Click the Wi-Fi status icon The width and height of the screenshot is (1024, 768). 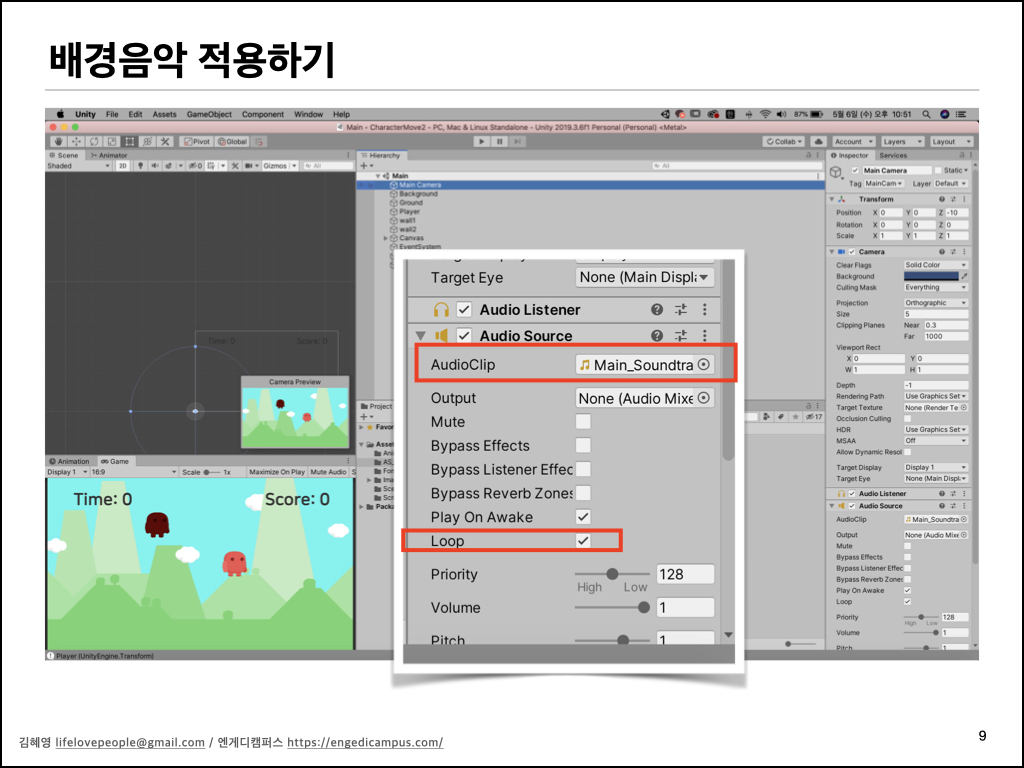tap(765, 114)
